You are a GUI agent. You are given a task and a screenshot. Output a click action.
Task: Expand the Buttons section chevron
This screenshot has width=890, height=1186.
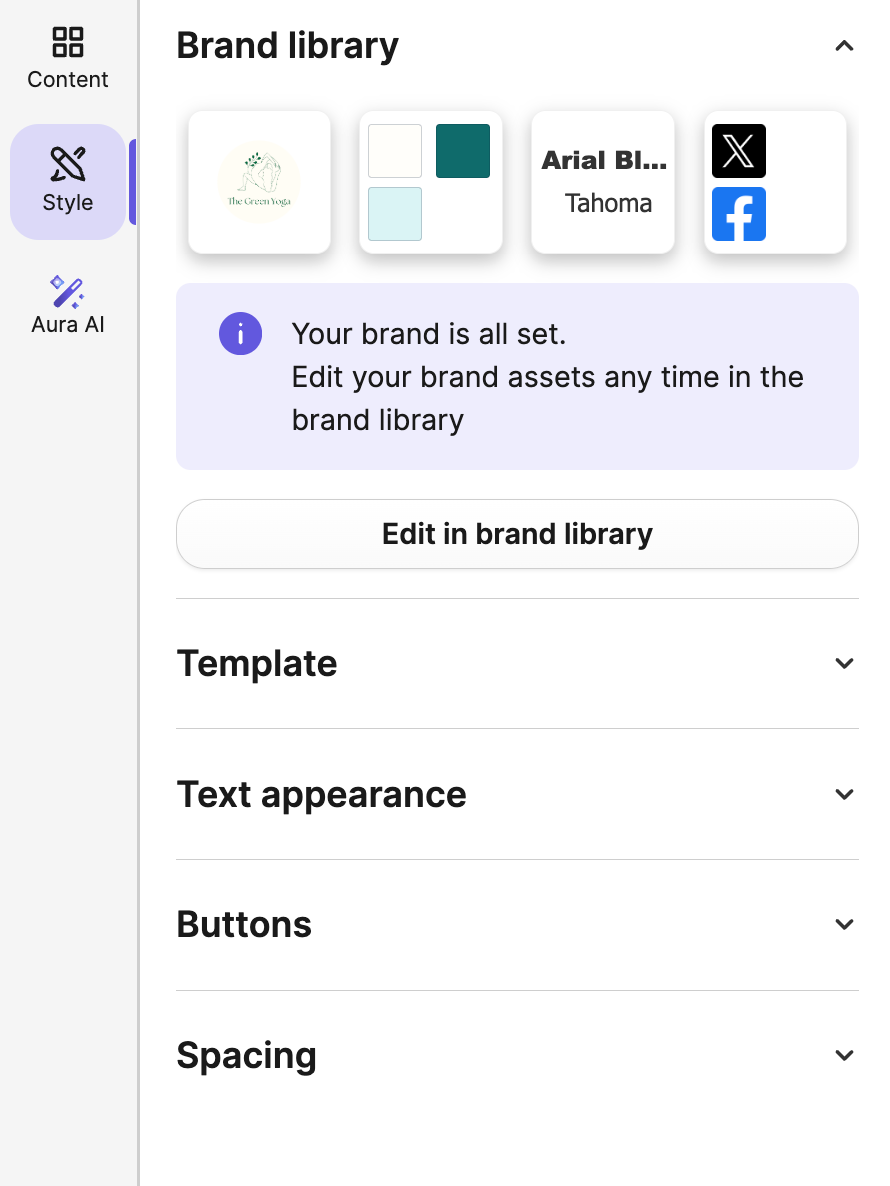pos(844,924)
